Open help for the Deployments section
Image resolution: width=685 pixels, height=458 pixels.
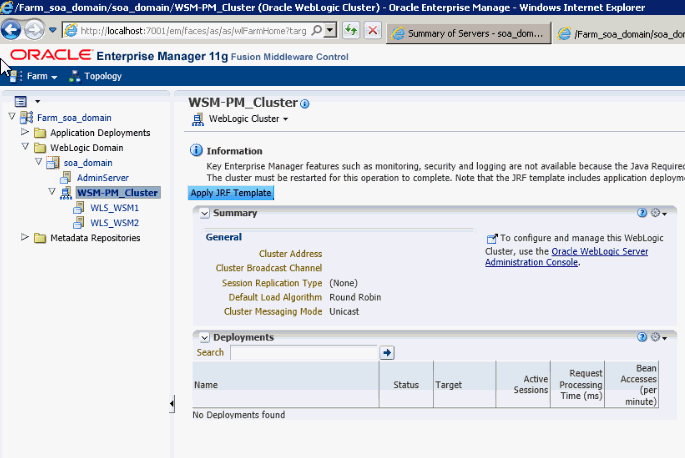(x=642, y=337)
